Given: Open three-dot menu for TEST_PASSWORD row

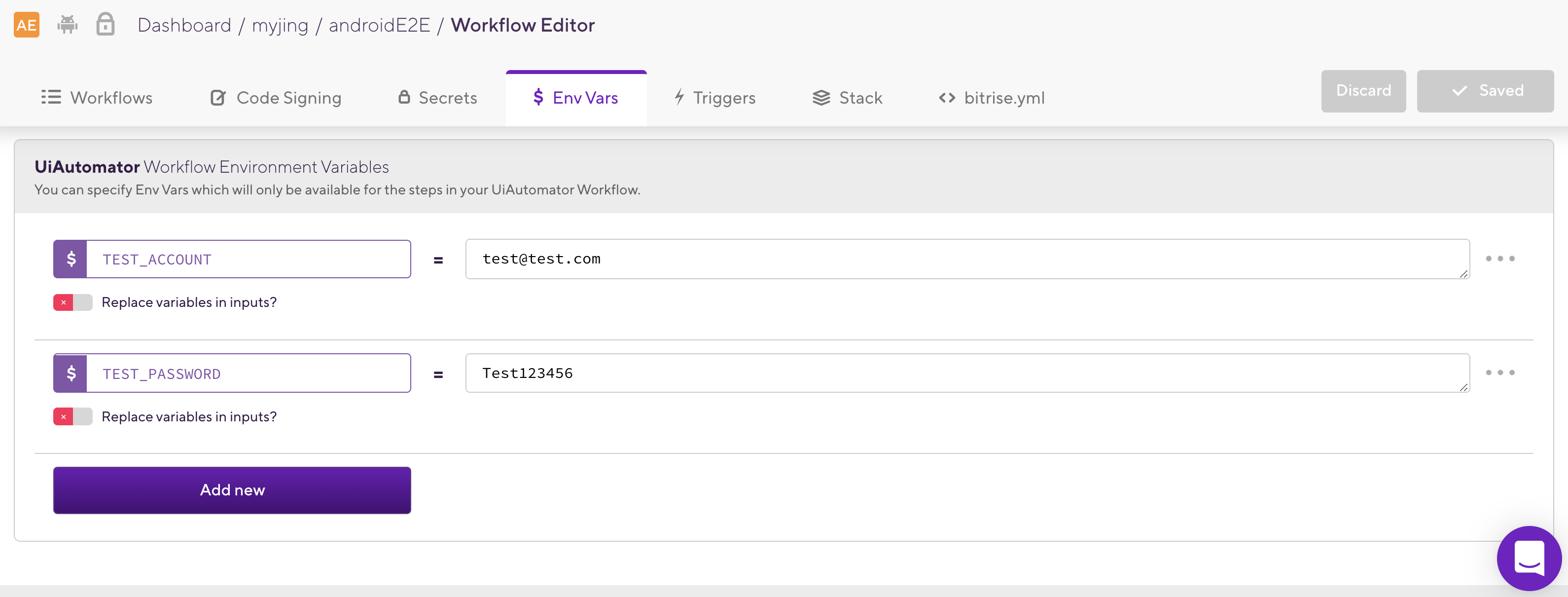Looking at the screenshot, I should (1499, 372).
